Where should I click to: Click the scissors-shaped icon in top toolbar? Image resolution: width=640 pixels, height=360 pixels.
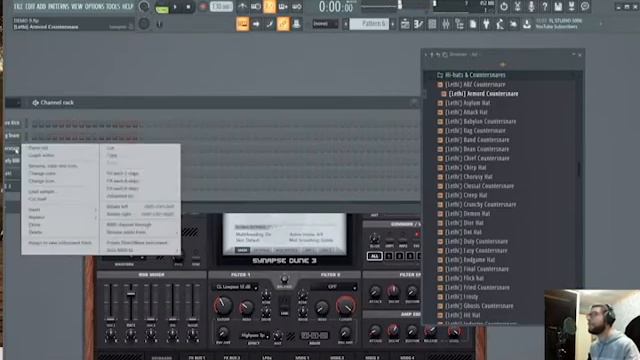pos(518,7)
